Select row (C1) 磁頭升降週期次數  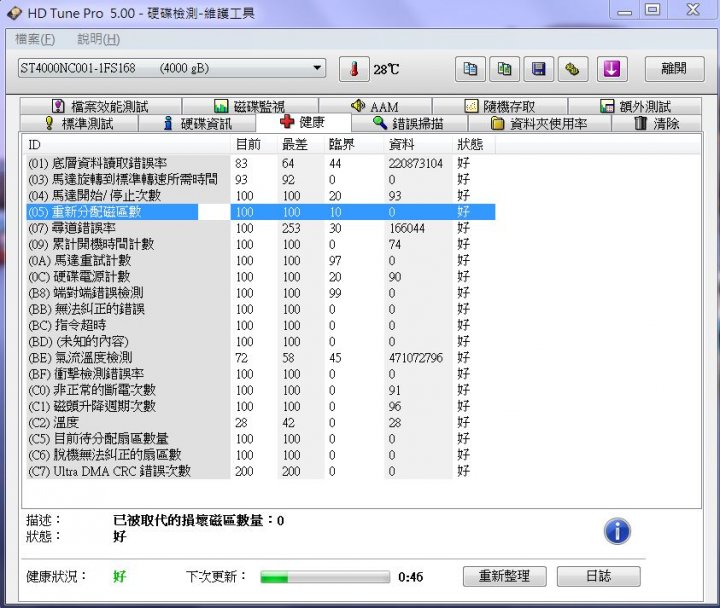(261, 406)
